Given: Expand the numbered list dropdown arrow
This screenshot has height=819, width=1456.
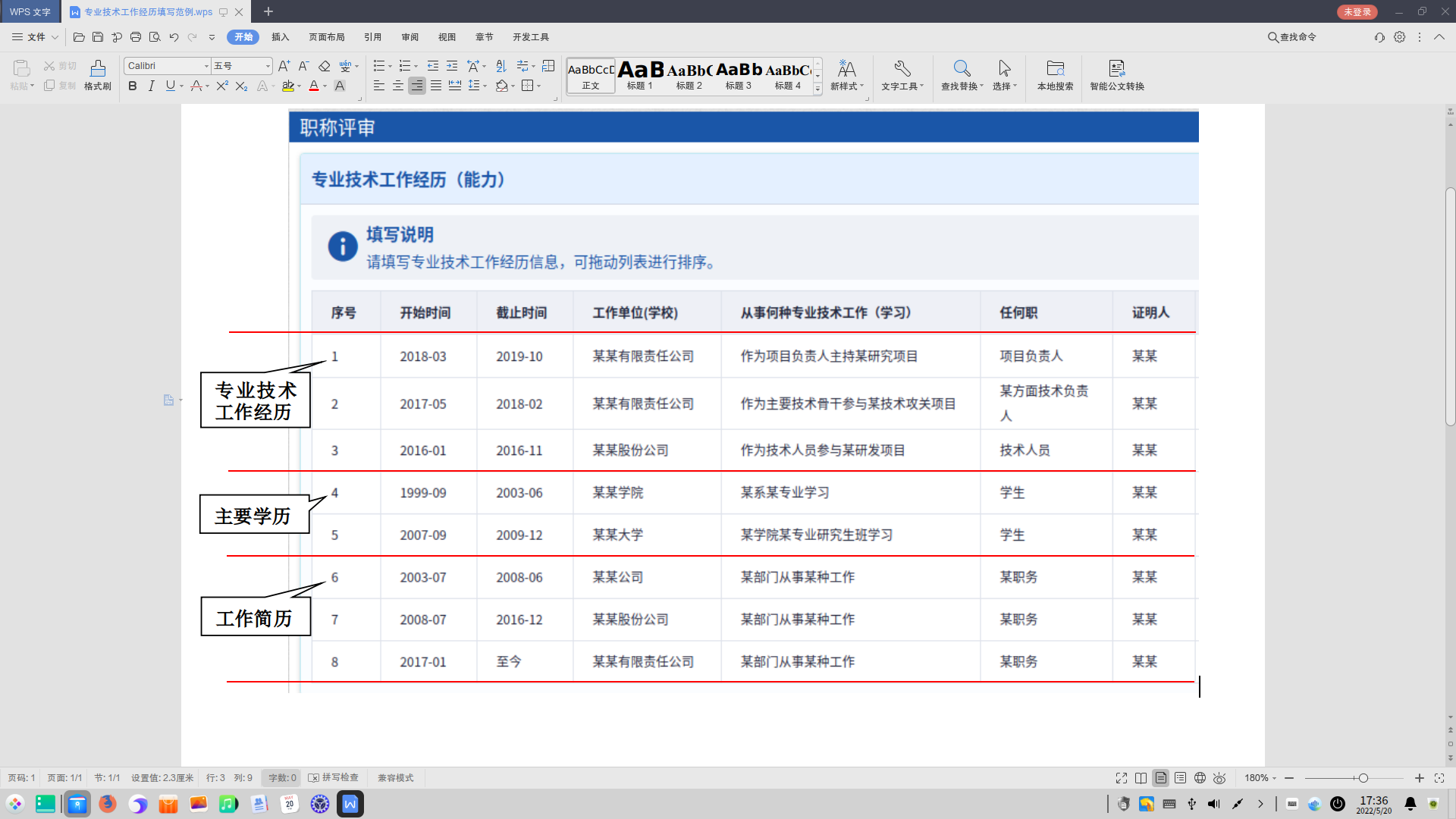Looking at the screenshot, I should pos(416,67).
